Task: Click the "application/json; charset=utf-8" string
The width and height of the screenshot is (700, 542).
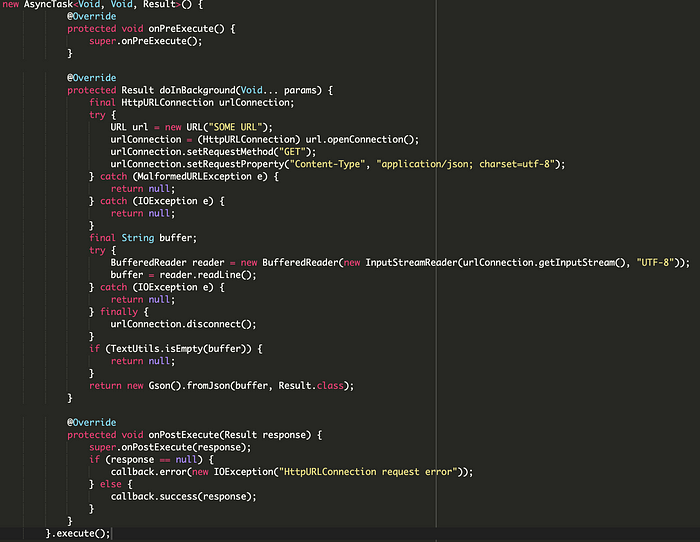Action: (466, 164)
